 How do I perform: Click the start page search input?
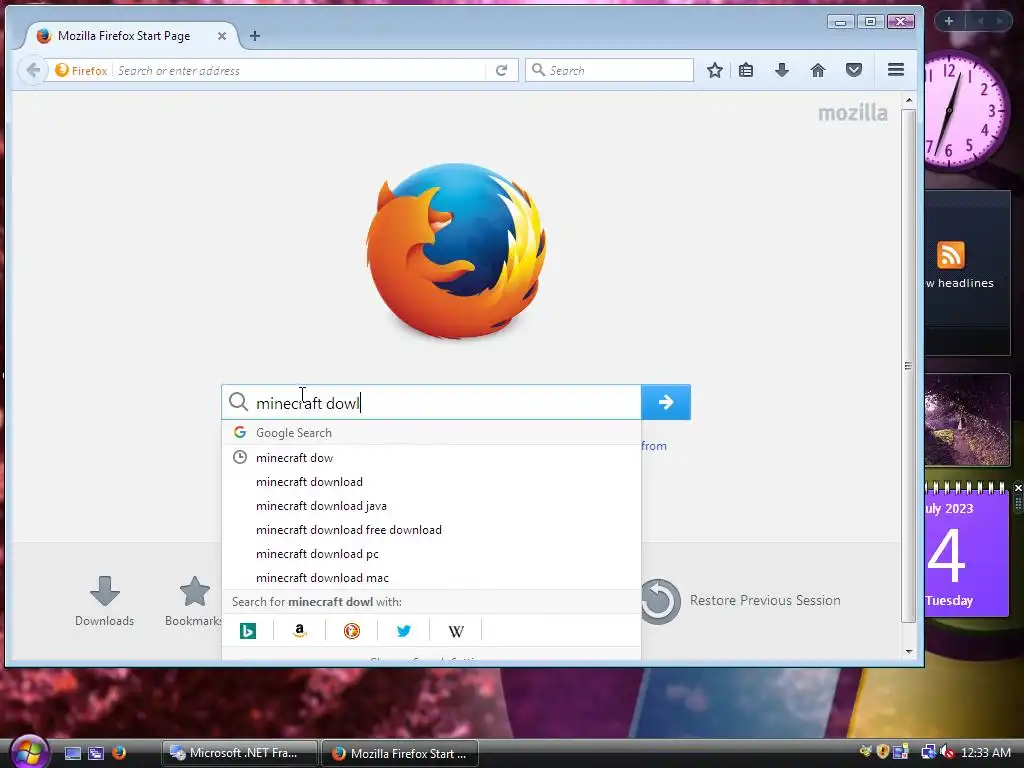click(432, 402)
